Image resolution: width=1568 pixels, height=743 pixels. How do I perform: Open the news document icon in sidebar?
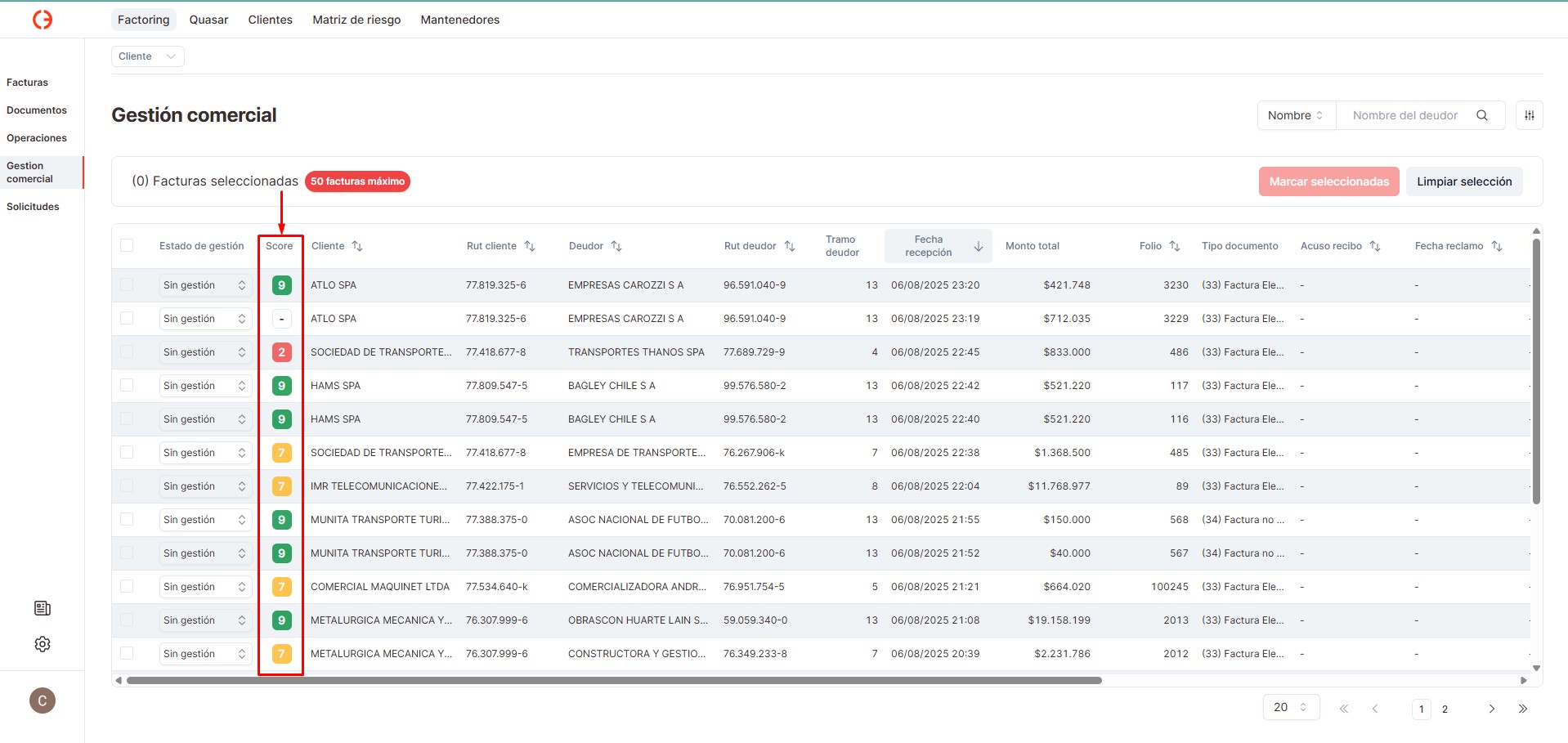pyautogui.click(x=43, y=608)
